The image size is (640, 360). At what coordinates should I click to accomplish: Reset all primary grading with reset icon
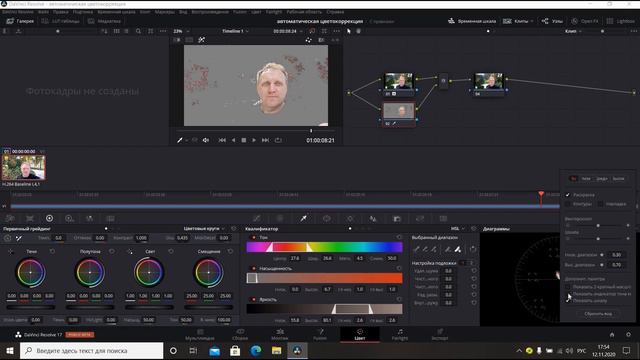(233, 229)
